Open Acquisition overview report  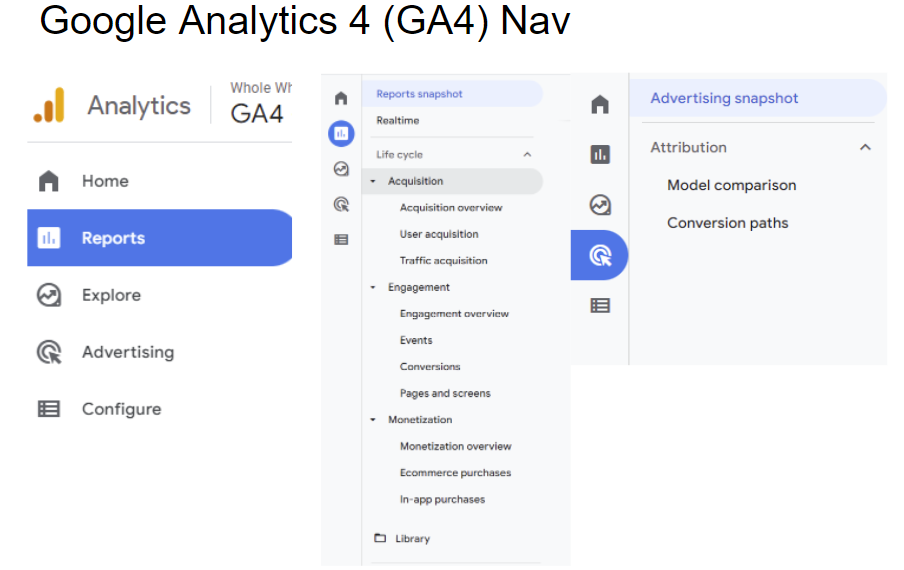click(x=451, y=207)
